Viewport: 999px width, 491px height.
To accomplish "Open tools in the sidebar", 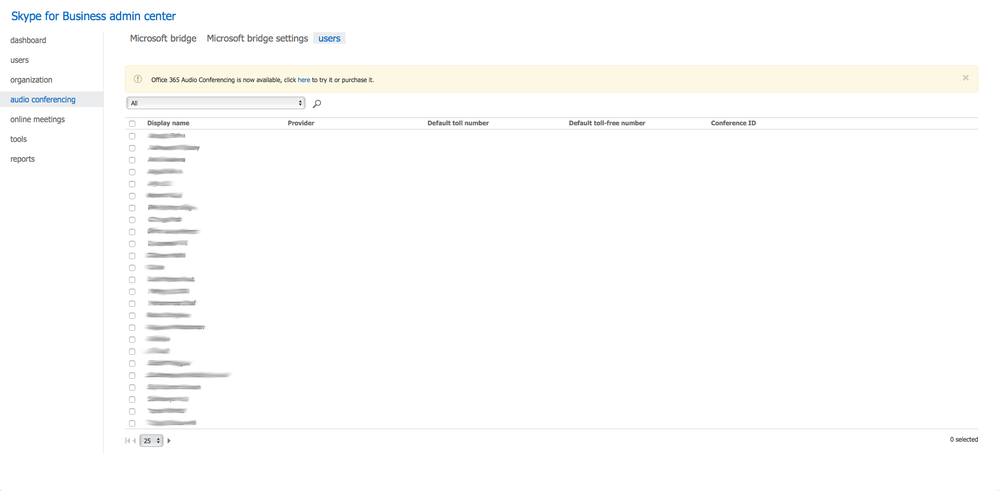I will coord(18,139).
